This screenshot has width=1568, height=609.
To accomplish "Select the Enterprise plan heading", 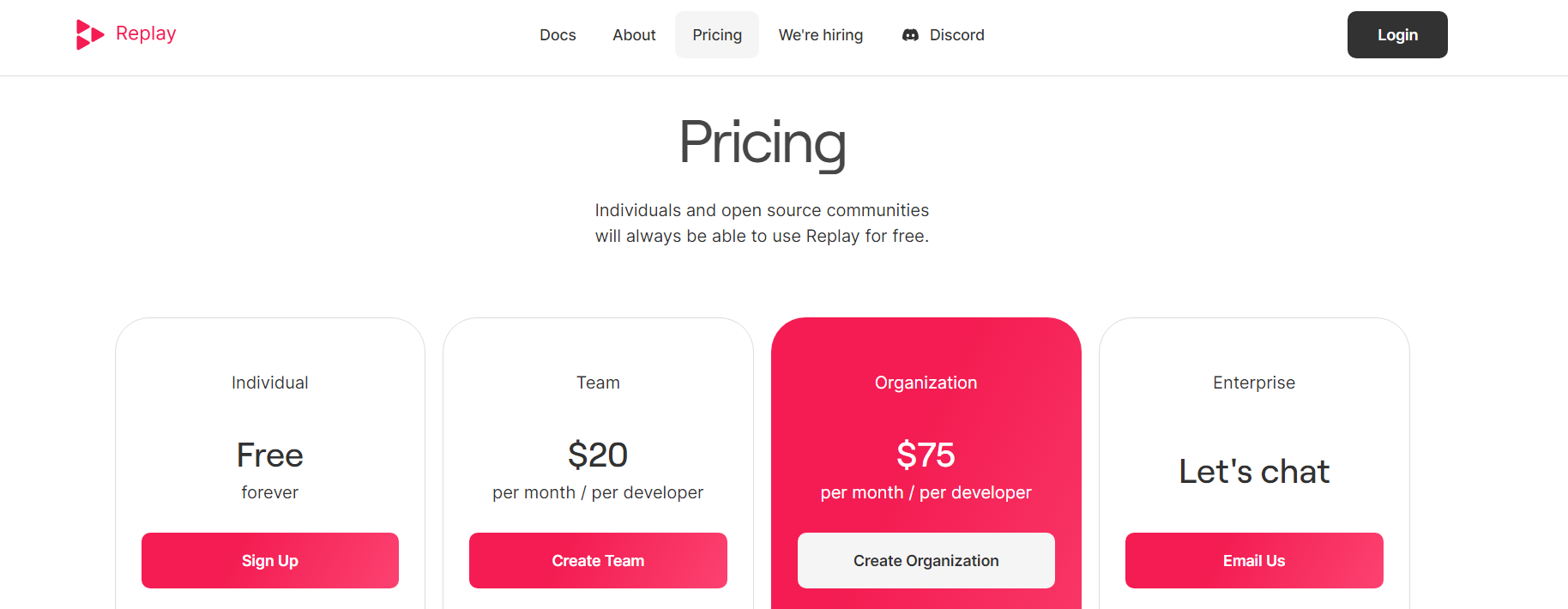I will click(1254, 383).
